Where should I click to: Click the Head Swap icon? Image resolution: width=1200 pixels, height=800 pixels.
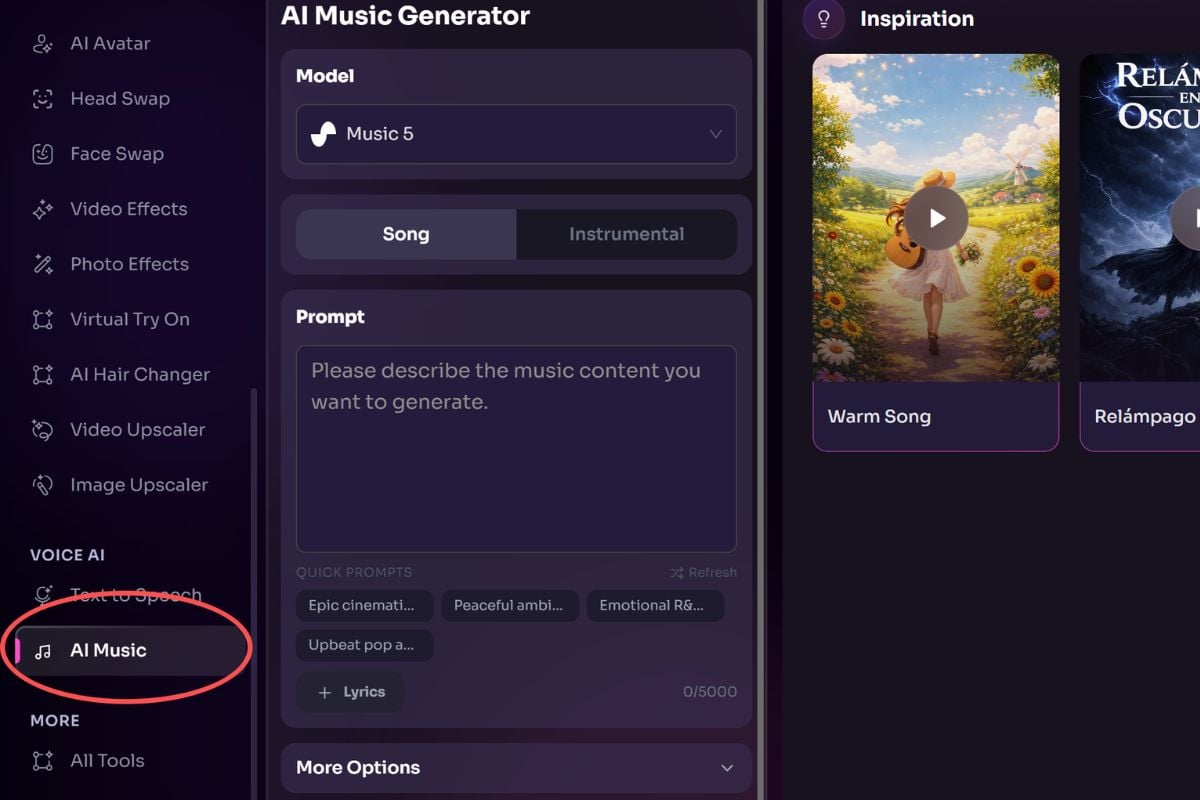(x=42, y=99)
